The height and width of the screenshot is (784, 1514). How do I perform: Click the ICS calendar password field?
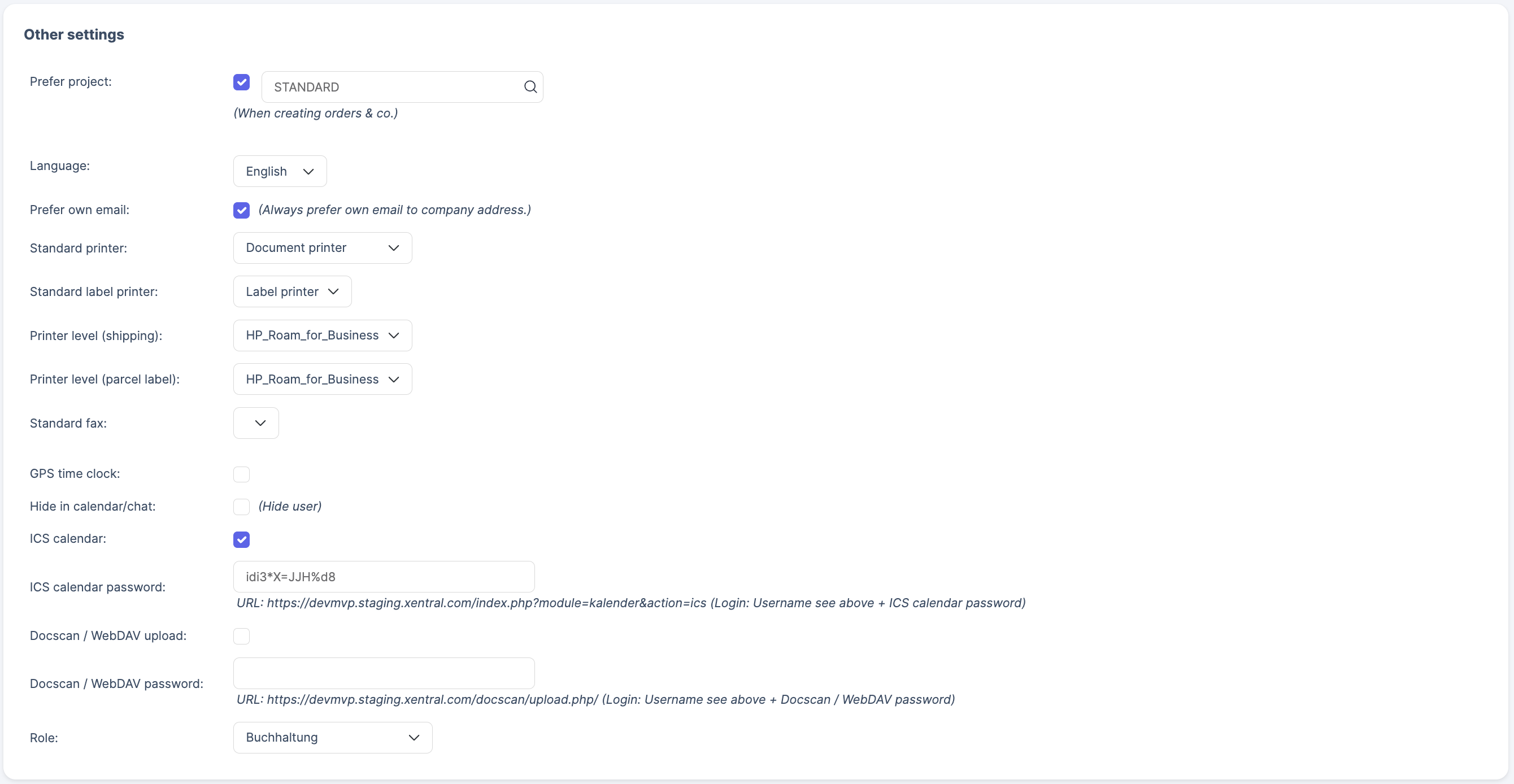(x=383, y=577)
